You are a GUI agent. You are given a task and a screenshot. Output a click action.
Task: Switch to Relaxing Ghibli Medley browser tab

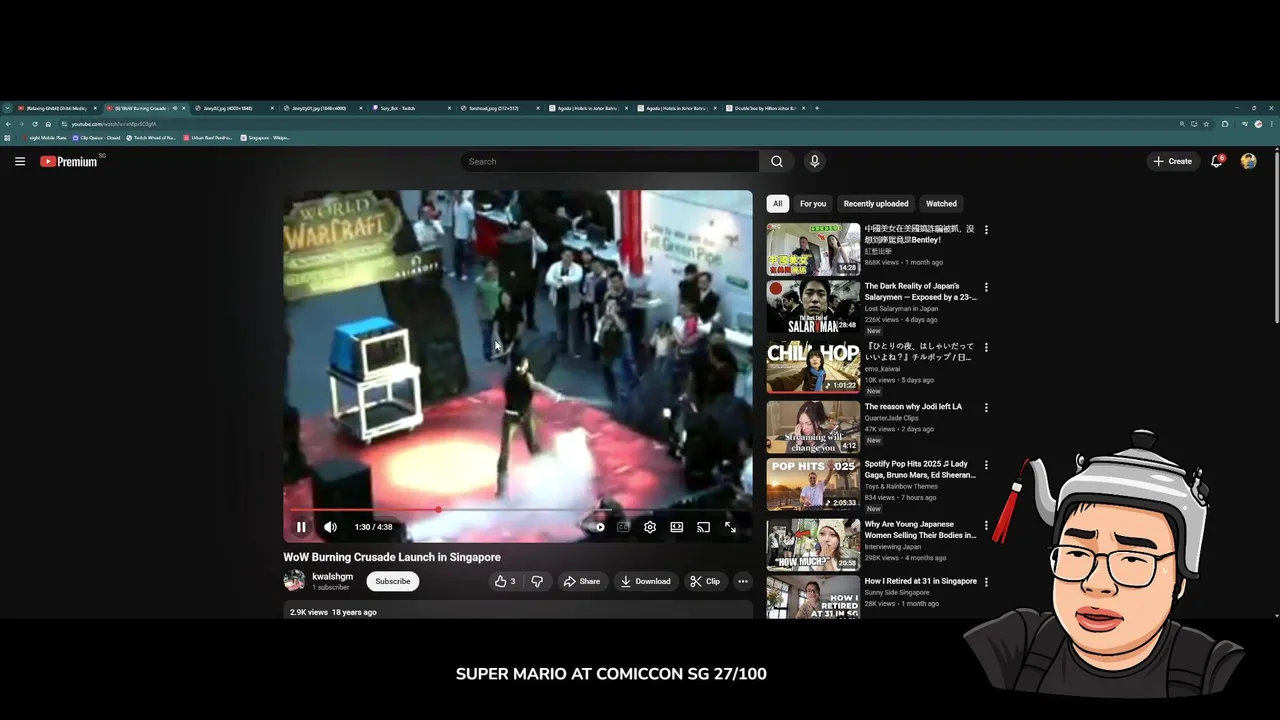[x=57, y=108]
